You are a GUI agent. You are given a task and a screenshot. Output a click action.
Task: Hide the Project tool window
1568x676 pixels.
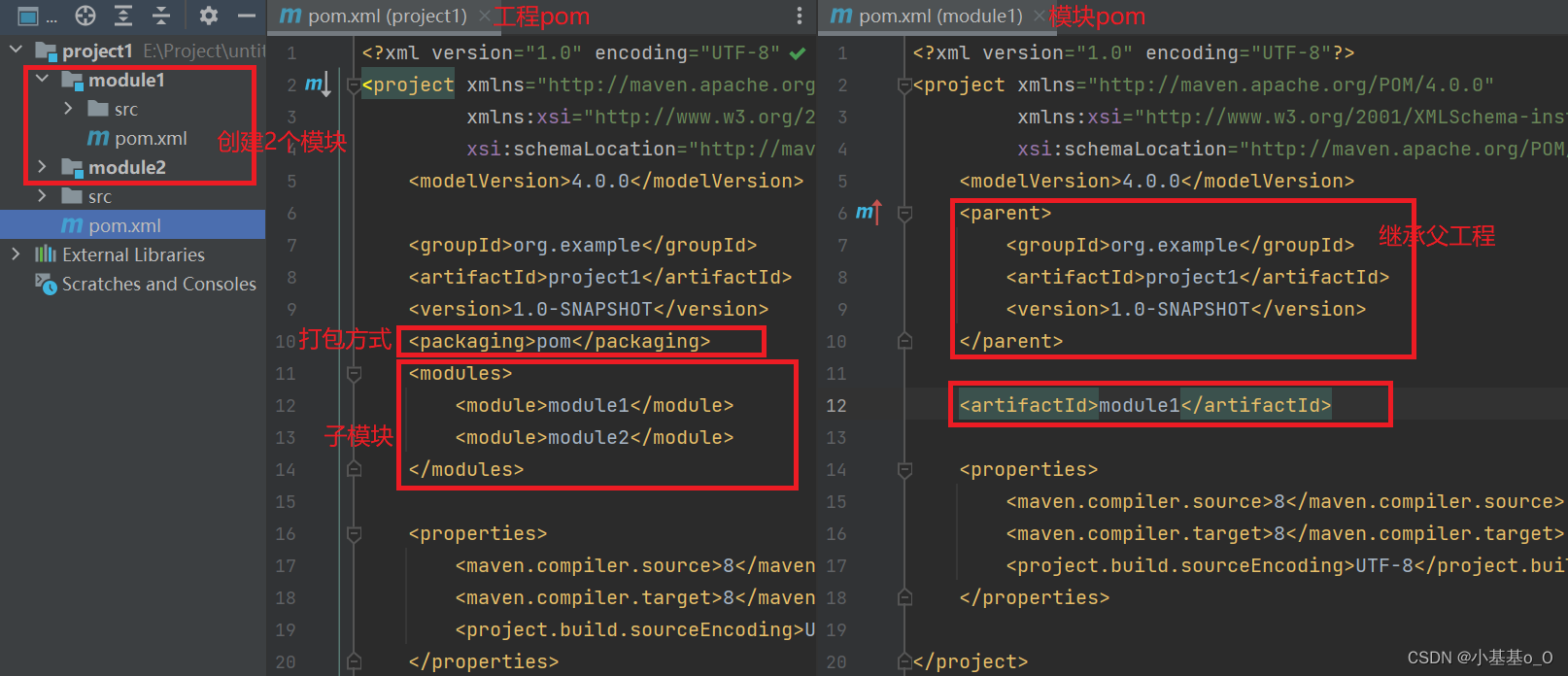[247, 16]
